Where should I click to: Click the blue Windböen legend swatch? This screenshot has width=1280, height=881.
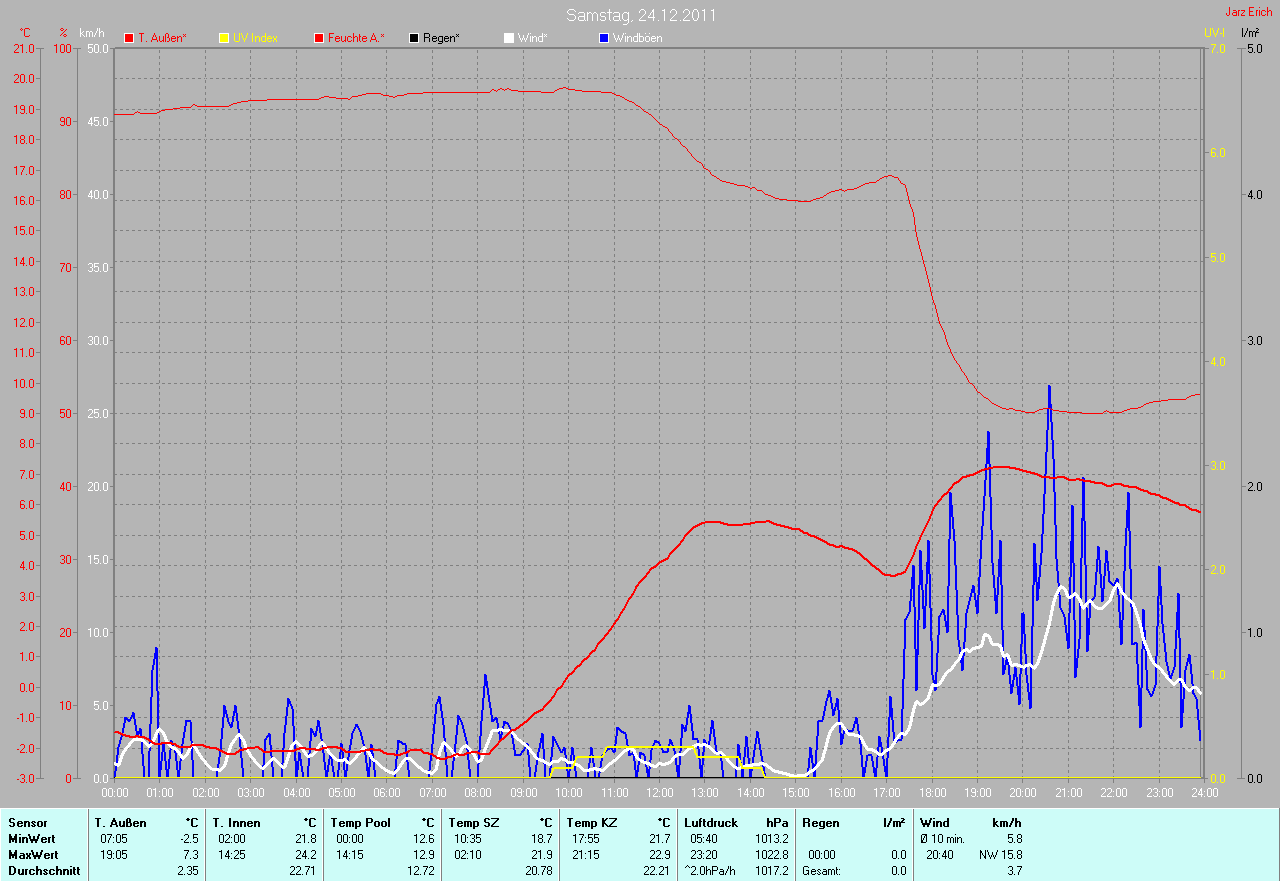(603, 38)
